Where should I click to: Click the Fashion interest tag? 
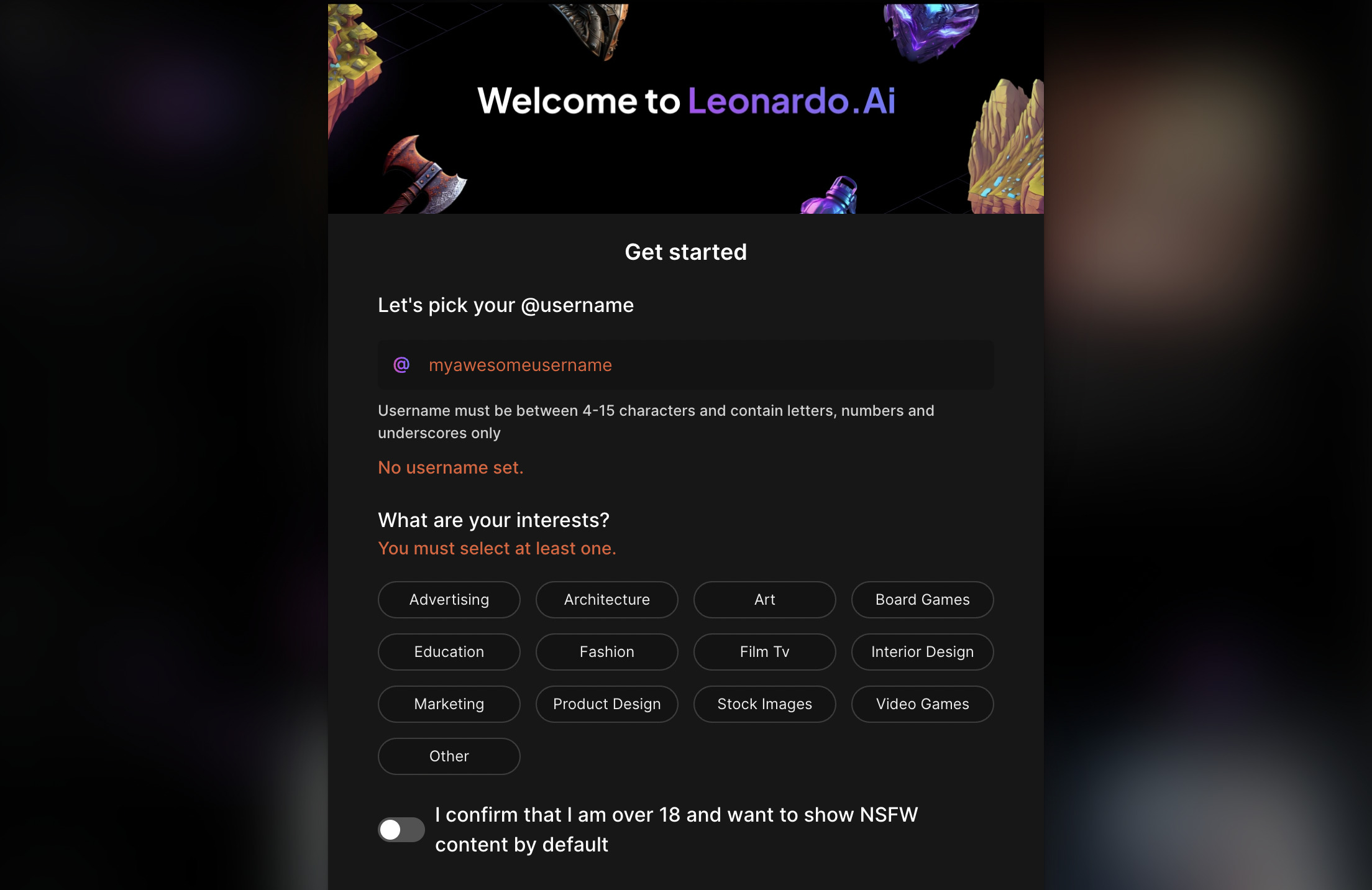tap(607, 652)
